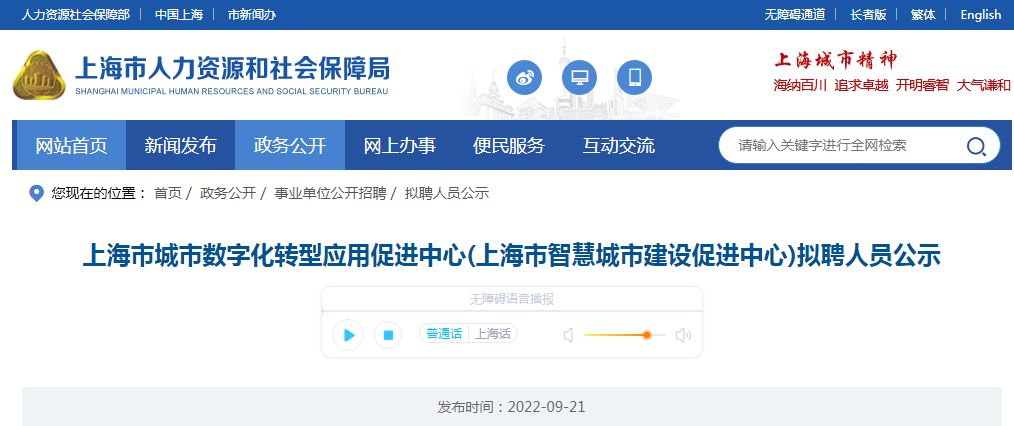
Task: Play the accessibility audio broadcast
Action: [x=348, y=335]
